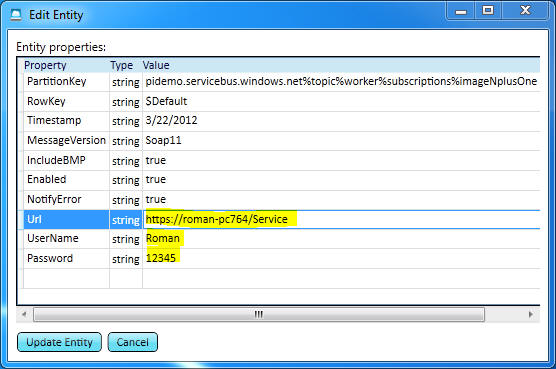
Task: Select the Enabled property cell
Action: pyautogui.click(x=66, y=180)
